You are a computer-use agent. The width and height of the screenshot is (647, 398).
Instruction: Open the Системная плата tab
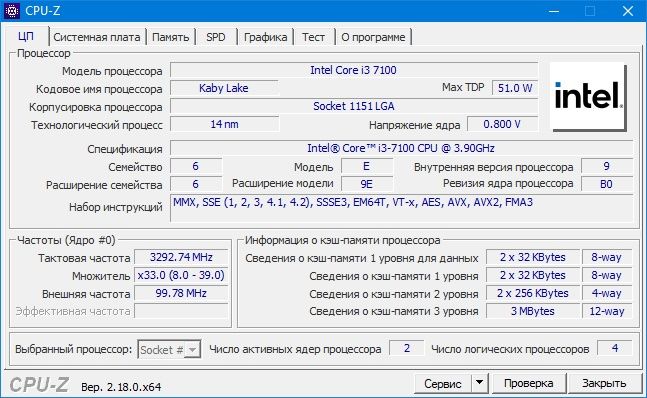pyautogui.click(x=97, y=37)
